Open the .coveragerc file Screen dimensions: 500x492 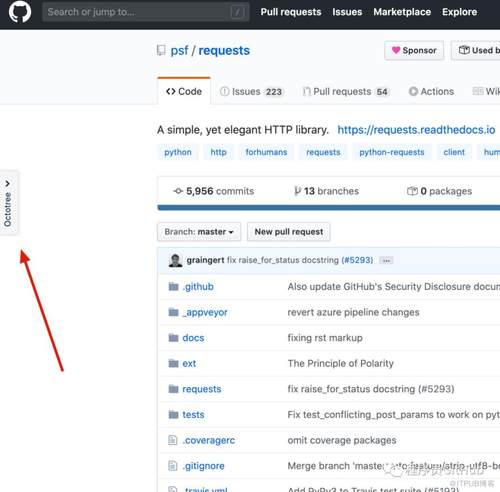pos(209,440)
